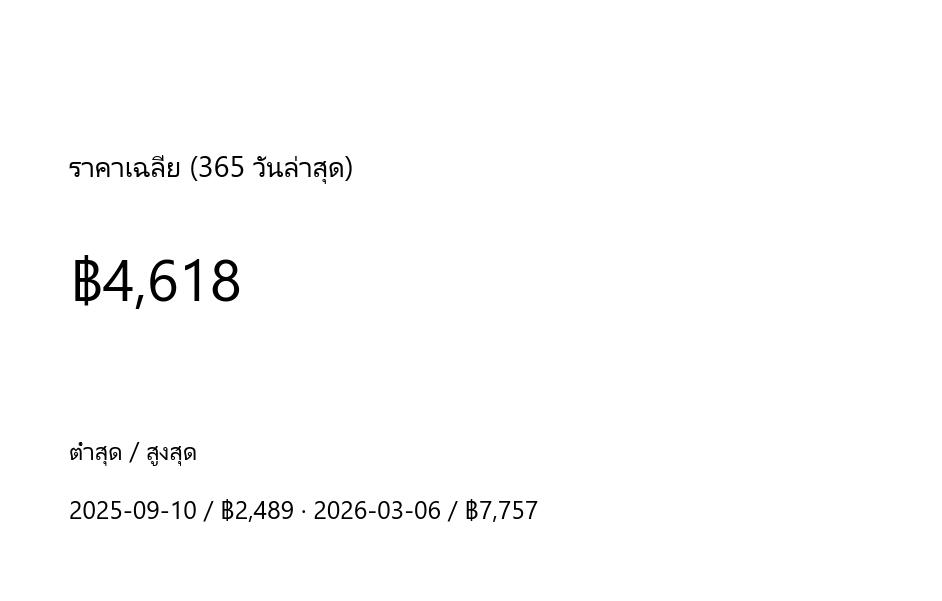Select the วันล่าสุด text in parentheses

298,168
